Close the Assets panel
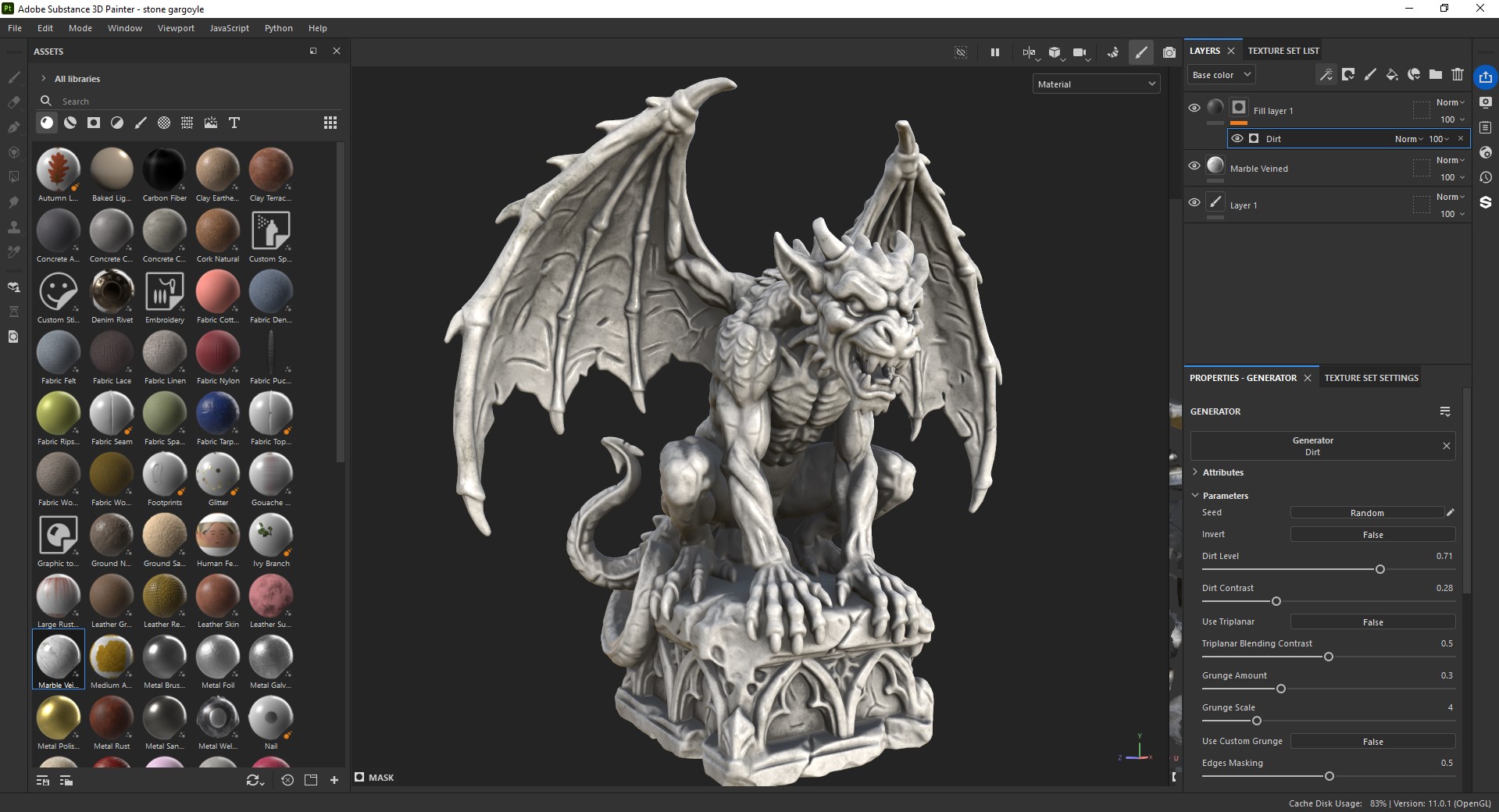The height and width of the screenshot is (812, 1499). 337,52
